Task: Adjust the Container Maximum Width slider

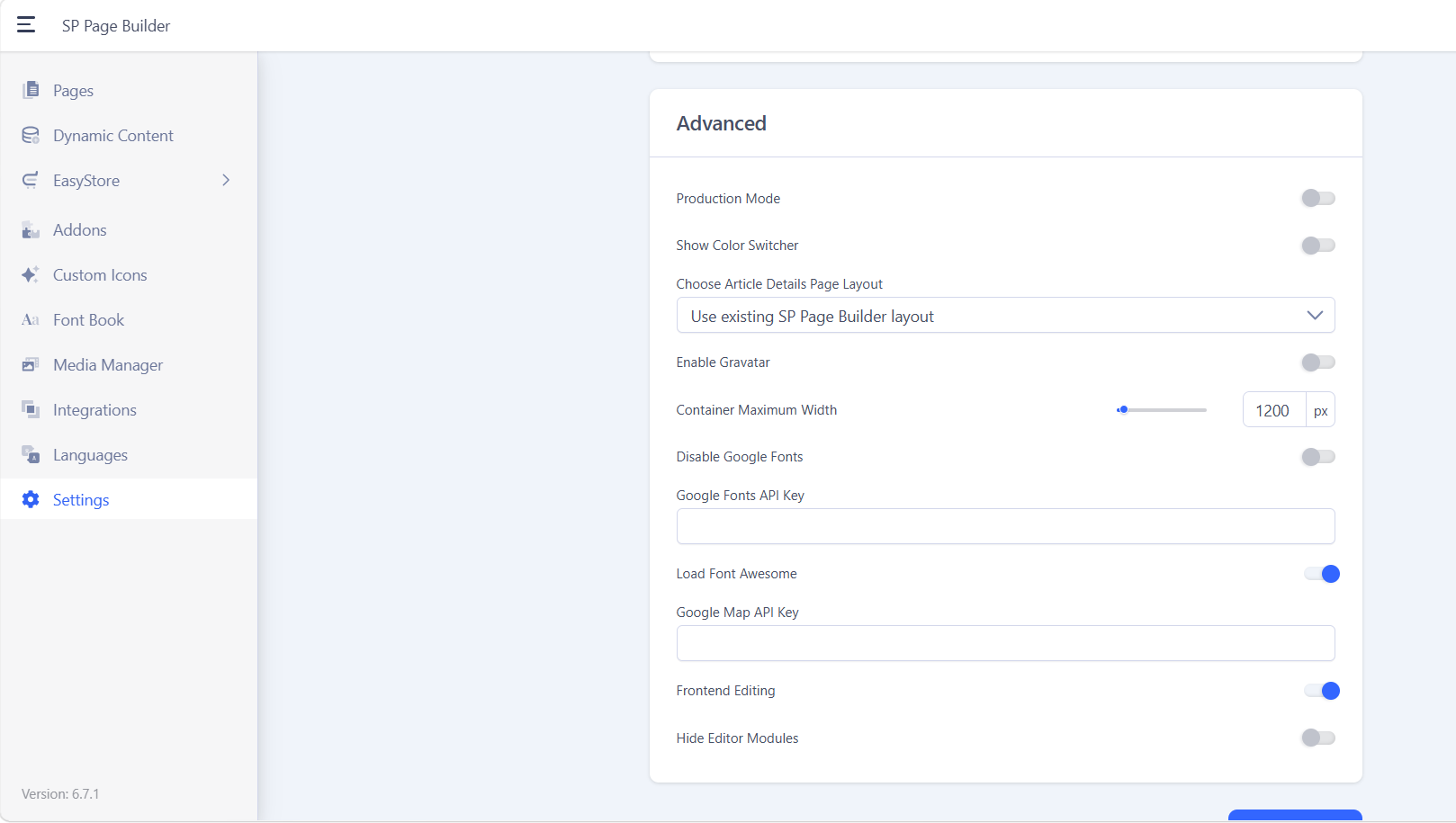Action: 1161,410
